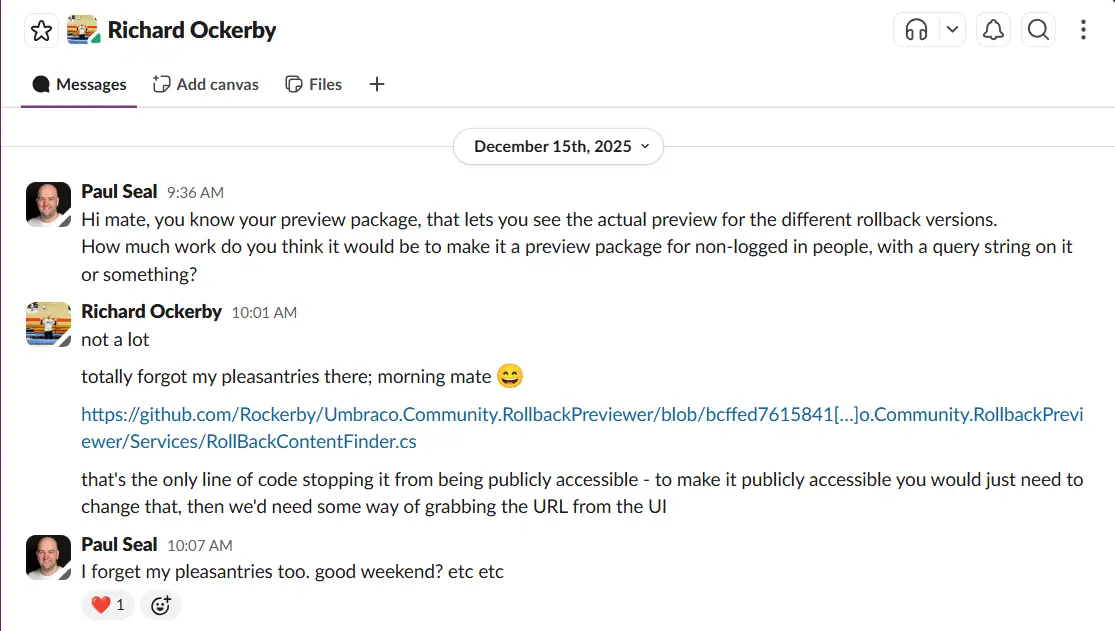Click Richard Ockerby's message avatar
This screenshot has height=631, width=1115.
48,324
